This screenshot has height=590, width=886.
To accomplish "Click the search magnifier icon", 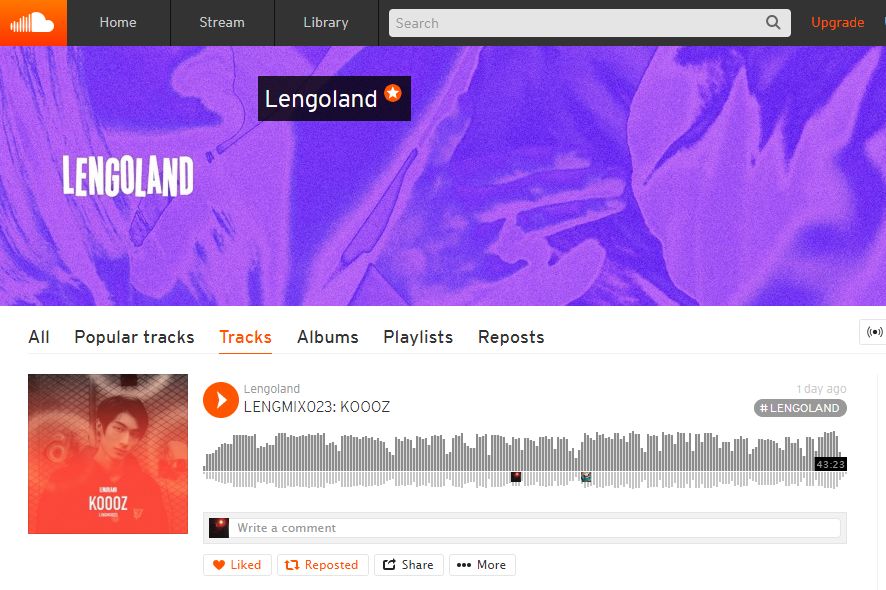I will click(772, 23).
